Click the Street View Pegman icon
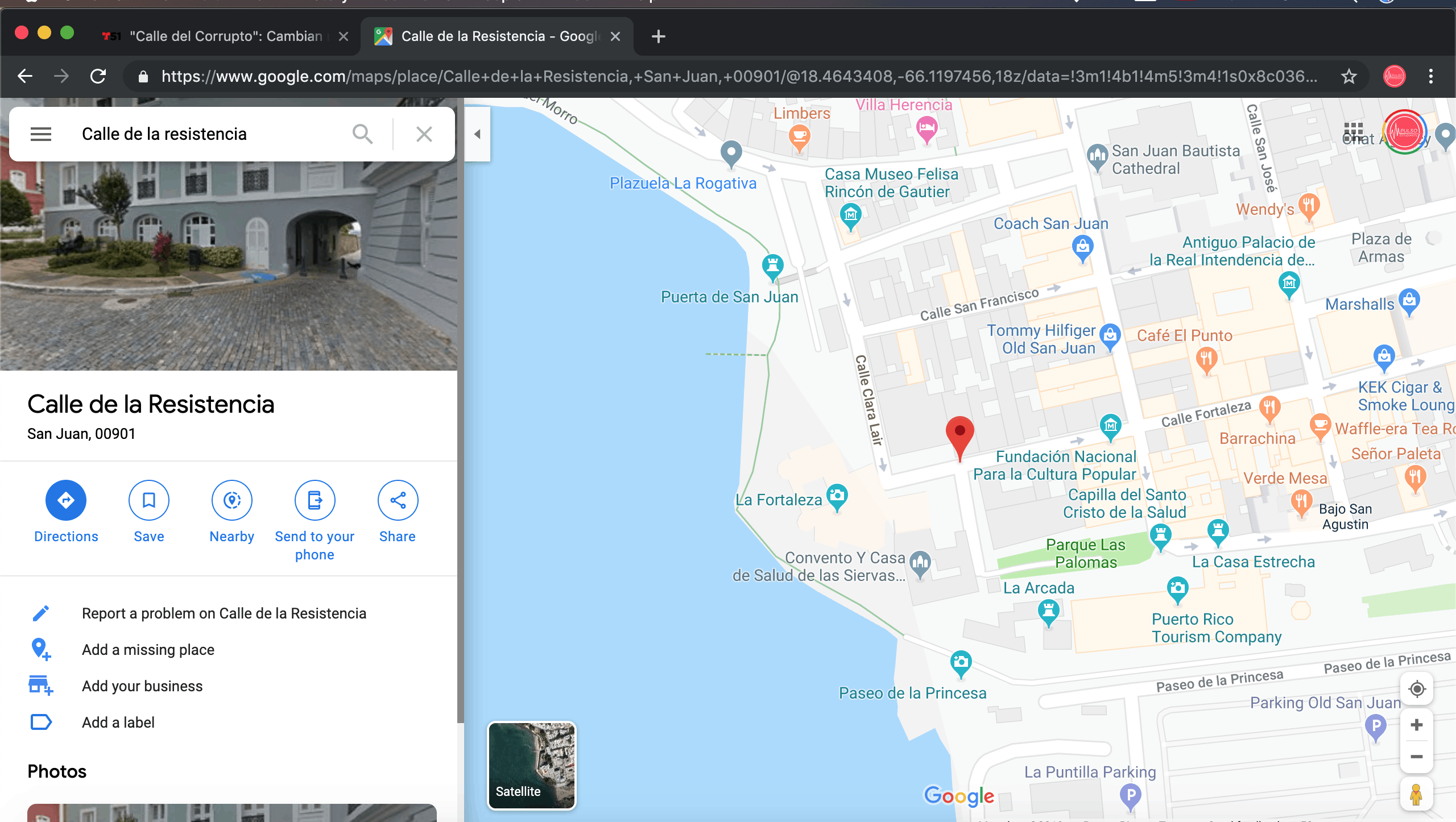The height and width of the screenshot is (822, 1456). tap(1416, 795)
